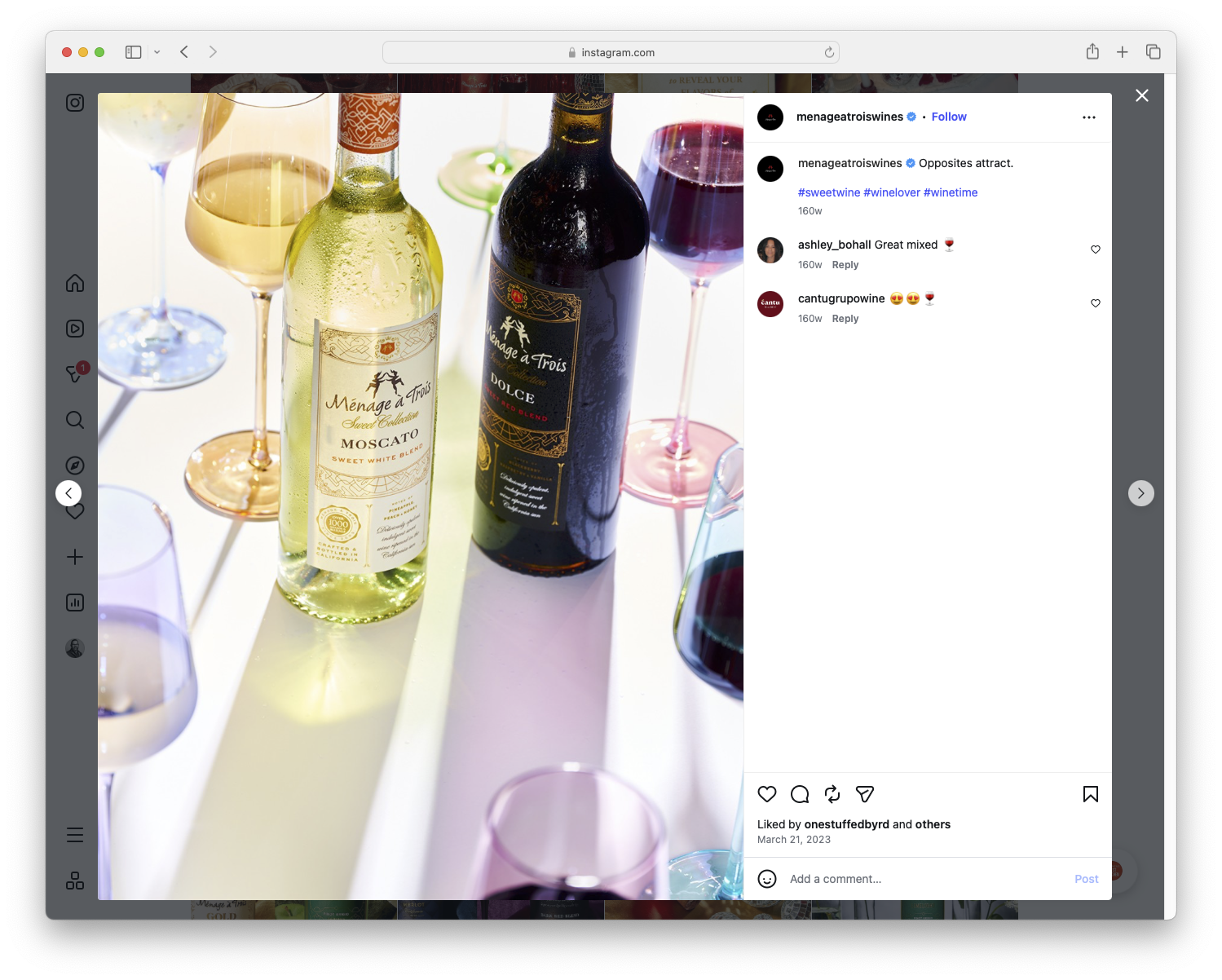Click the 160w timestamp under the caption
1222x980 pixels.
810,211
